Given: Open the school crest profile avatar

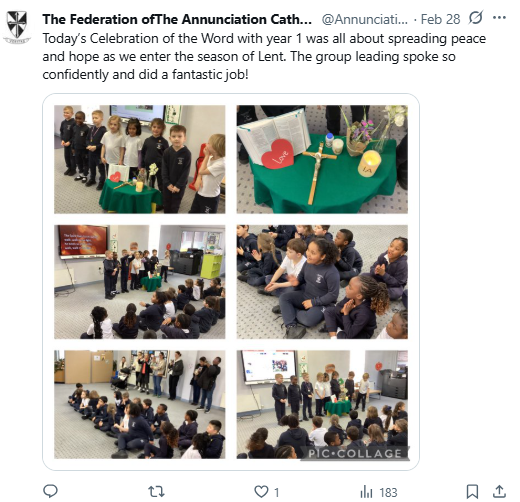Looking at the screenshot, I should point(17,27).
